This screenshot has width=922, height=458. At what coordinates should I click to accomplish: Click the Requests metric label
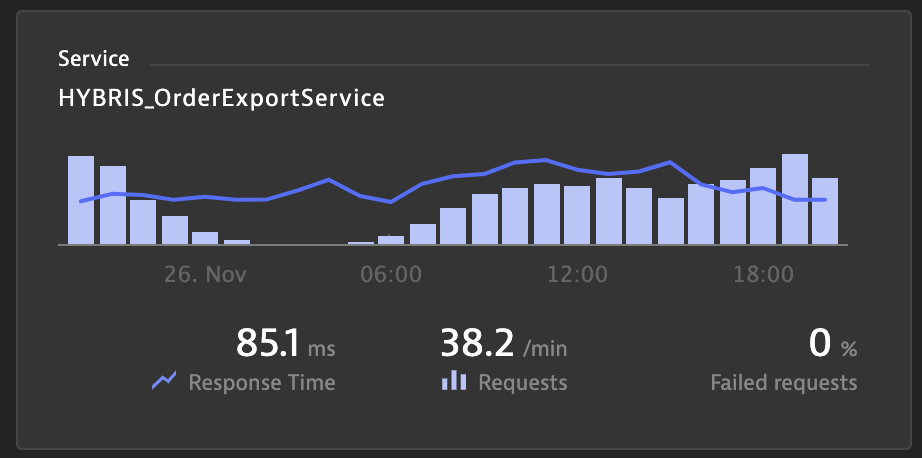pyautogui.click(x=523, y=382)
